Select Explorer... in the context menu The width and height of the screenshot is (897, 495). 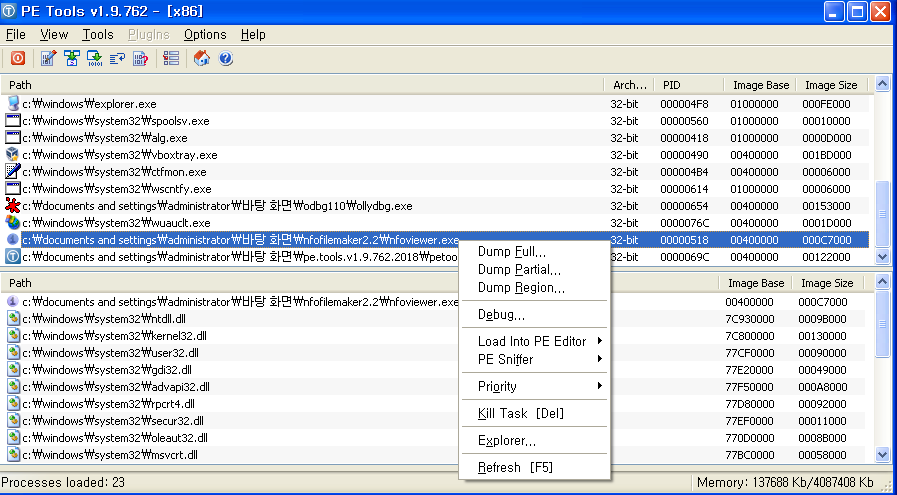click(535, 440)
